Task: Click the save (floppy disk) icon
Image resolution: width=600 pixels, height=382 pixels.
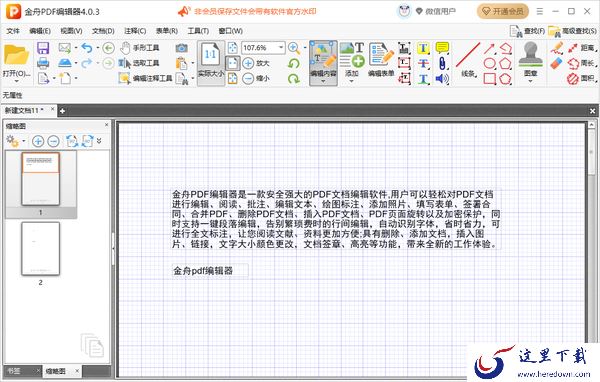Action: (x=43, y=48)
